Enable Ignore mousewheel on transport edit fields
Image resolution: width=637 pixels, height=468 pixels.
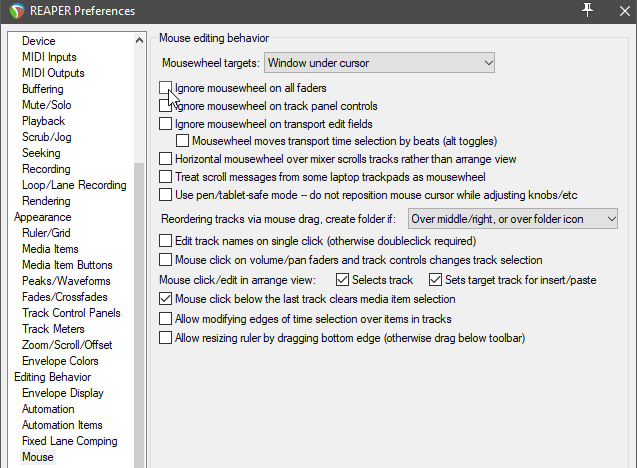(x=165, y=124)
